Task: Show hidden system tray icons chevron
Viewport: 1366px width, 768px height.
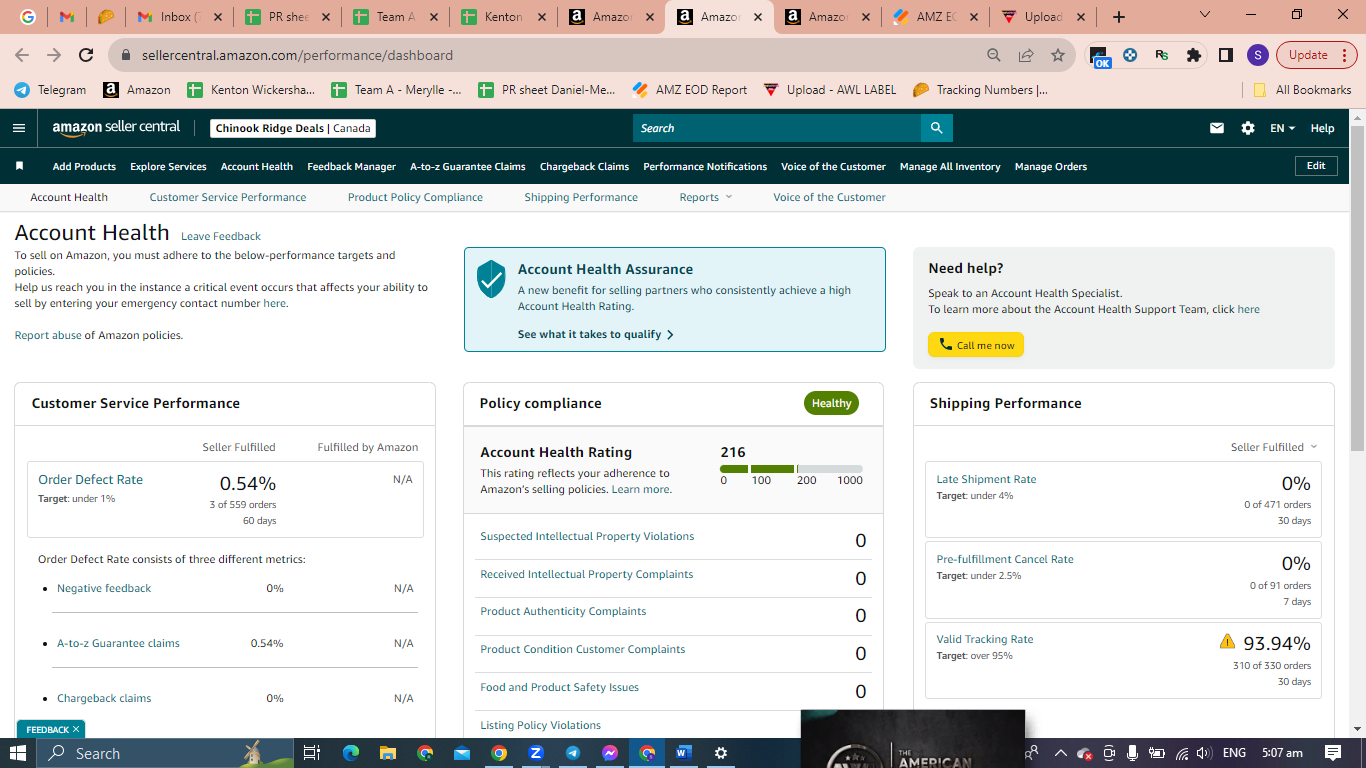Action: 1061,753
